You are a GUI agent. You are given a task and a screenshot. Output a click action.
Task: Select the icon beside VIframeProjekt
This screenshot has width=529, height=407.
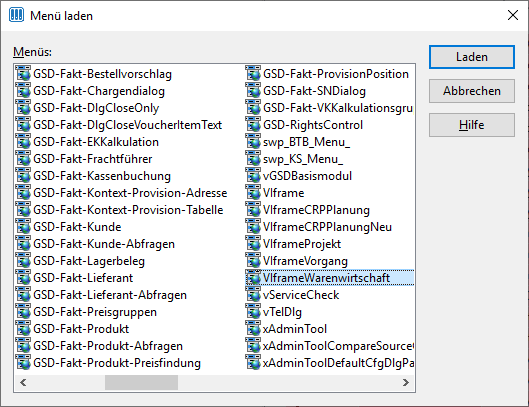pos(253,244)
